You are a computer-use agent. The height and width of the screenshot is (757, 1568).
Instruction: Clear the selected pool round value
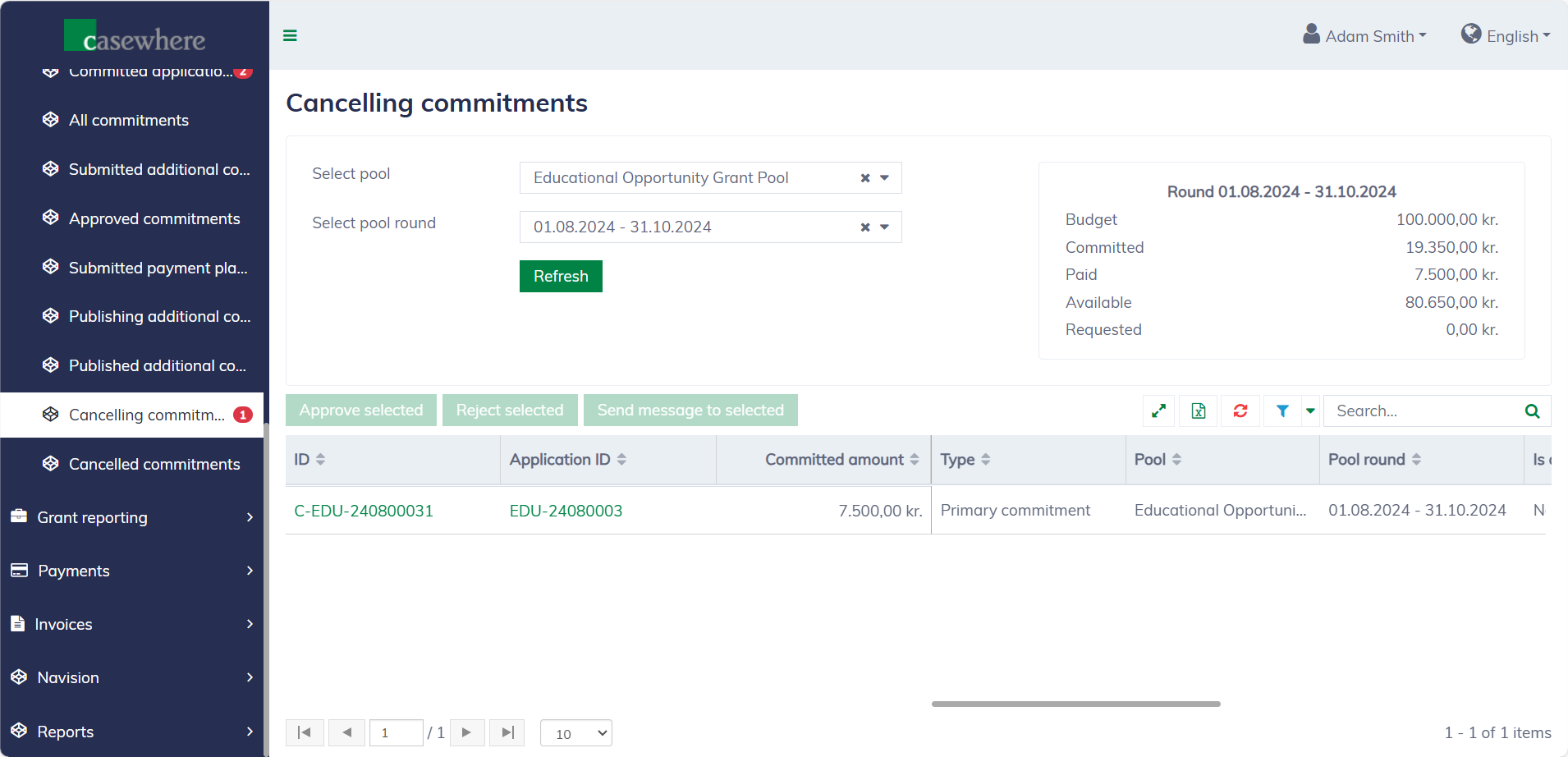pos(865,227)
